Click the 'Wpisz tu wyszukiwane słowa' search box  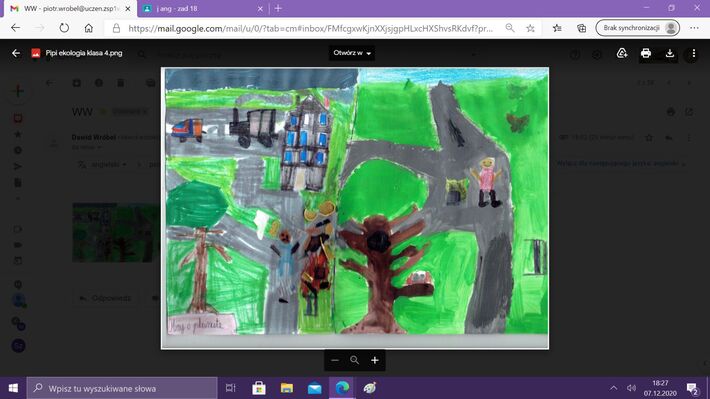pos(122,388)
